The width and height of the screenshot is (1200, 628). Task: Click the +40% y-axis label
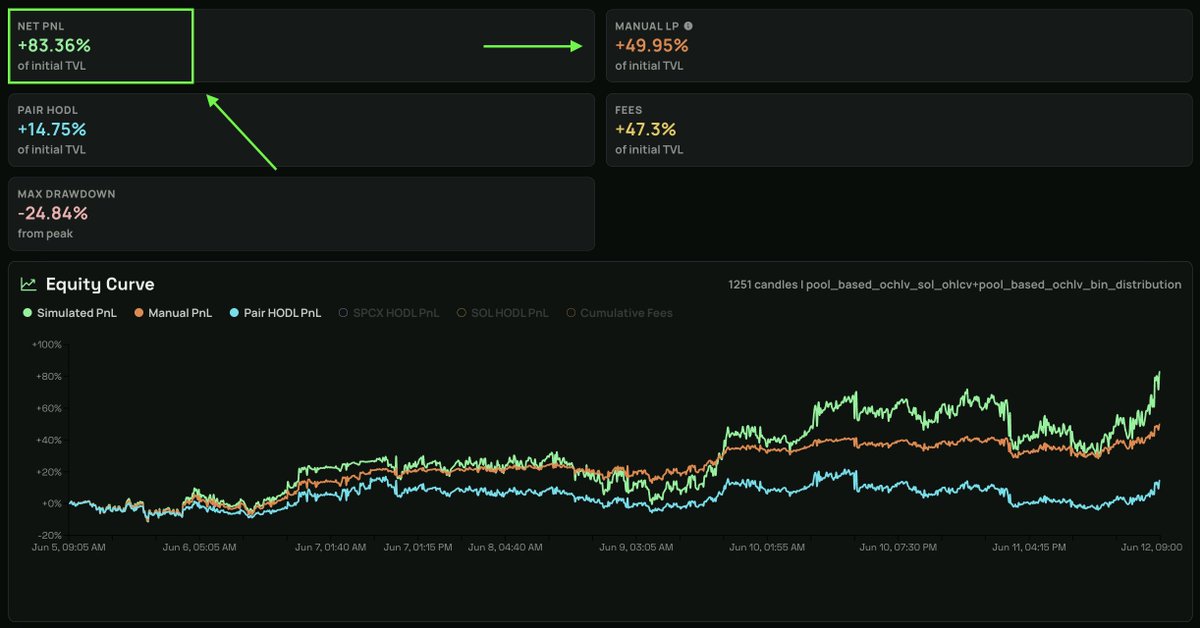tap(48, 440)
